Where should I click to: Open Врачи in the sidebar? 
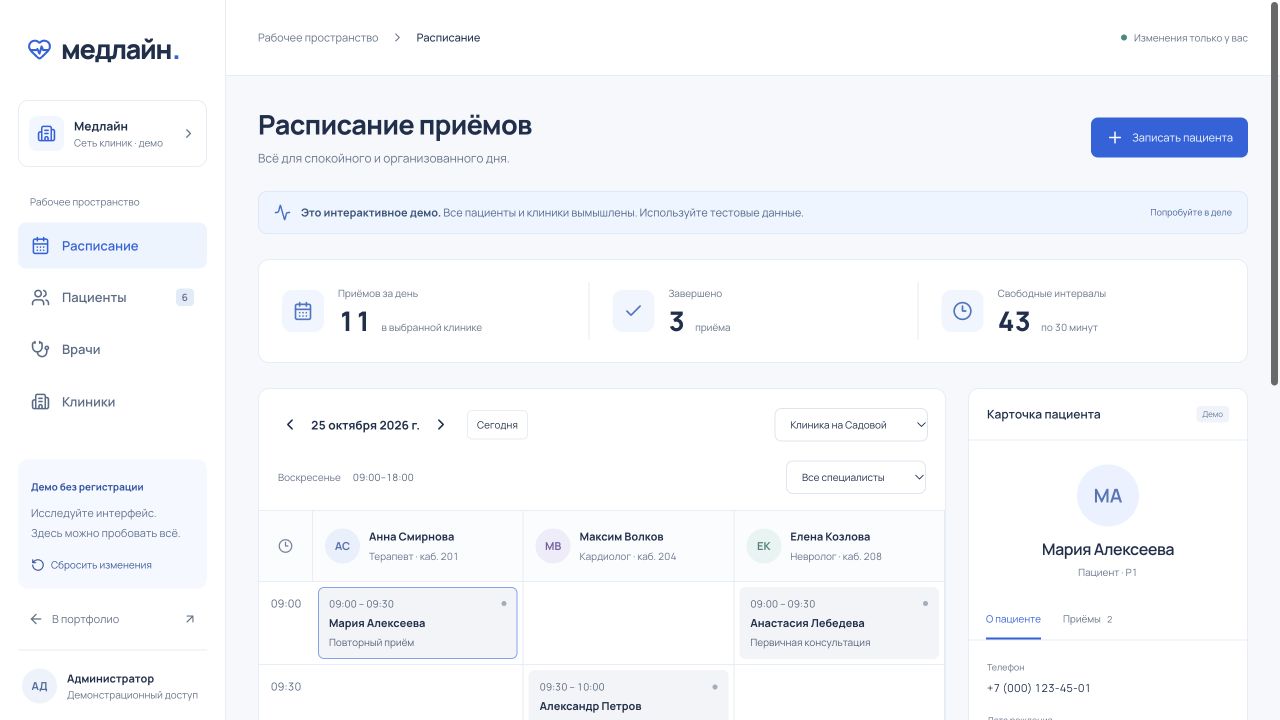112,350
